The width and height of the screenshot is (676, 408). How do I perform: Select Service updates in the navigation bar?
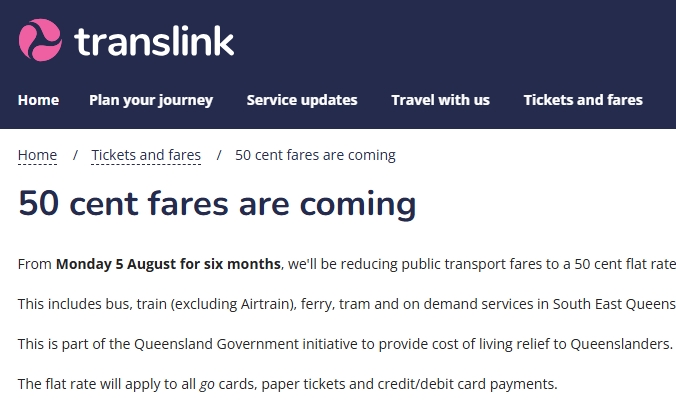(x=302, y=100)
